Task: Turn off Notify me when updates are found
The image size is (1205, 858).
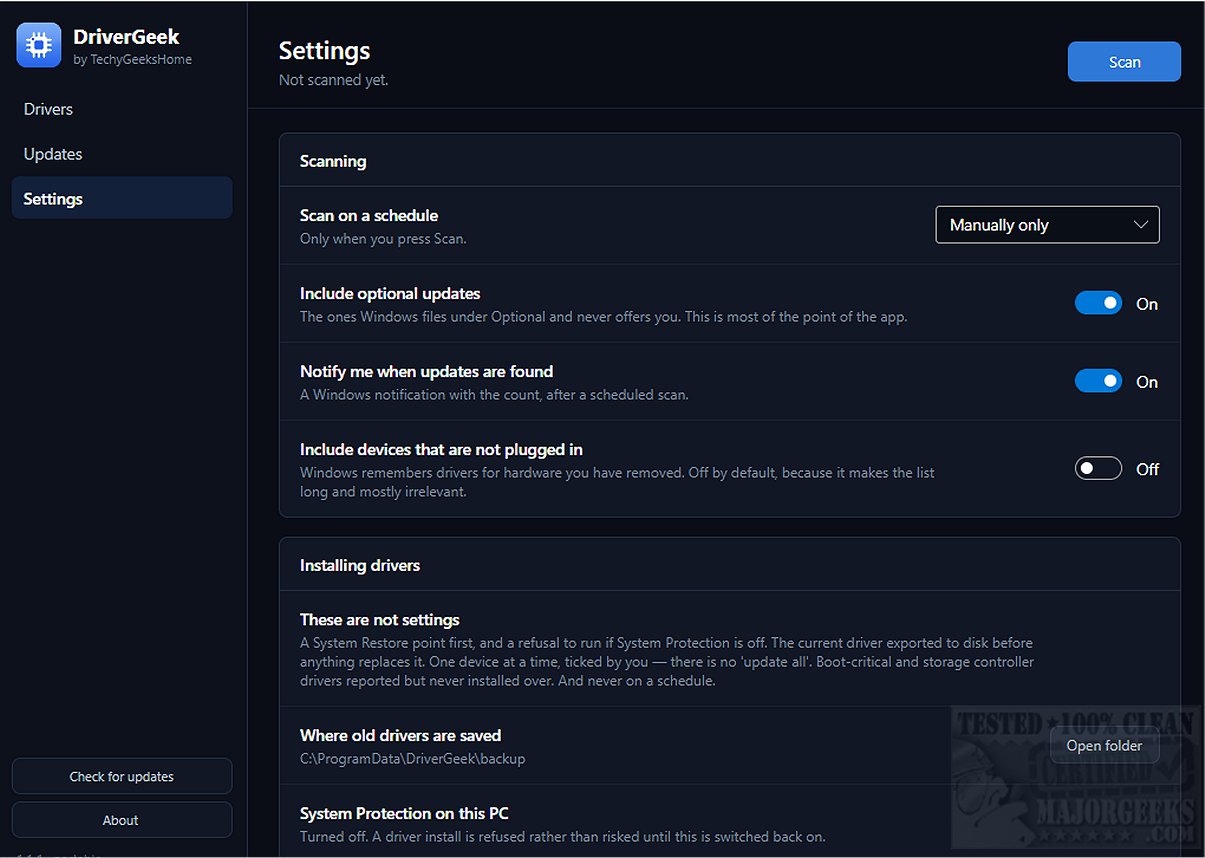Action: (1098, 381)
